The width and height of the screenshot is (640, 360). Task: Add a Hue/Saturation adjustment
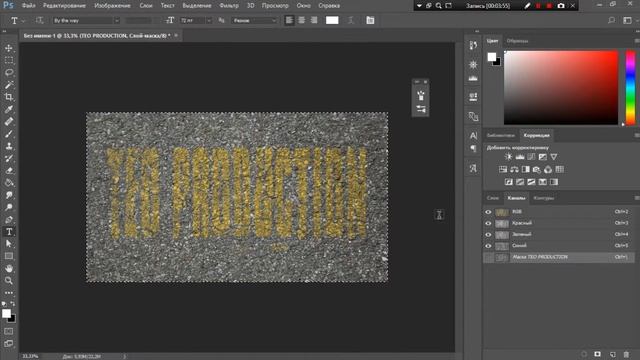point(503,169)
